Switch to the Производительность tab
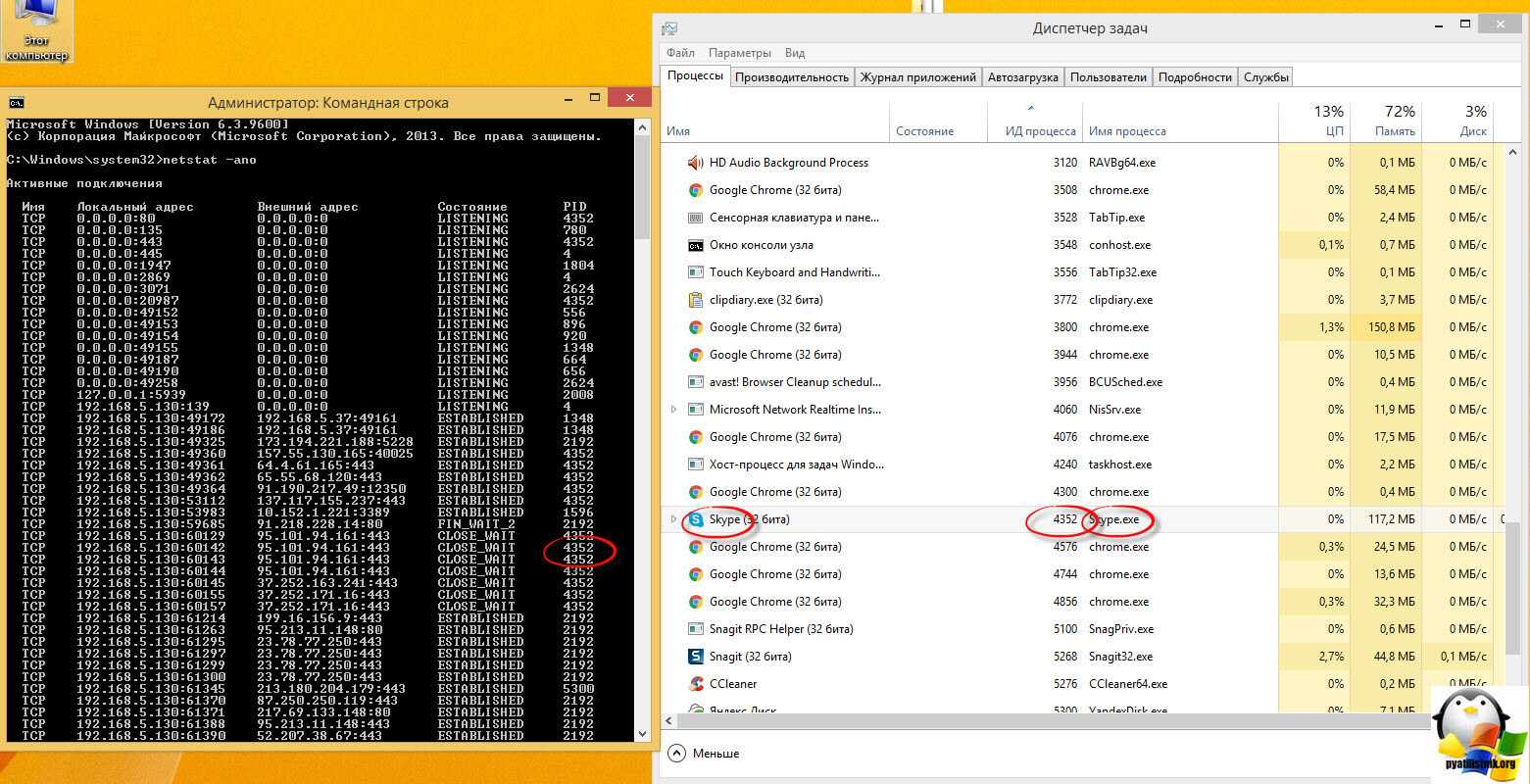The height and width of the screenshot is (784, 1530). click(791, 76)
